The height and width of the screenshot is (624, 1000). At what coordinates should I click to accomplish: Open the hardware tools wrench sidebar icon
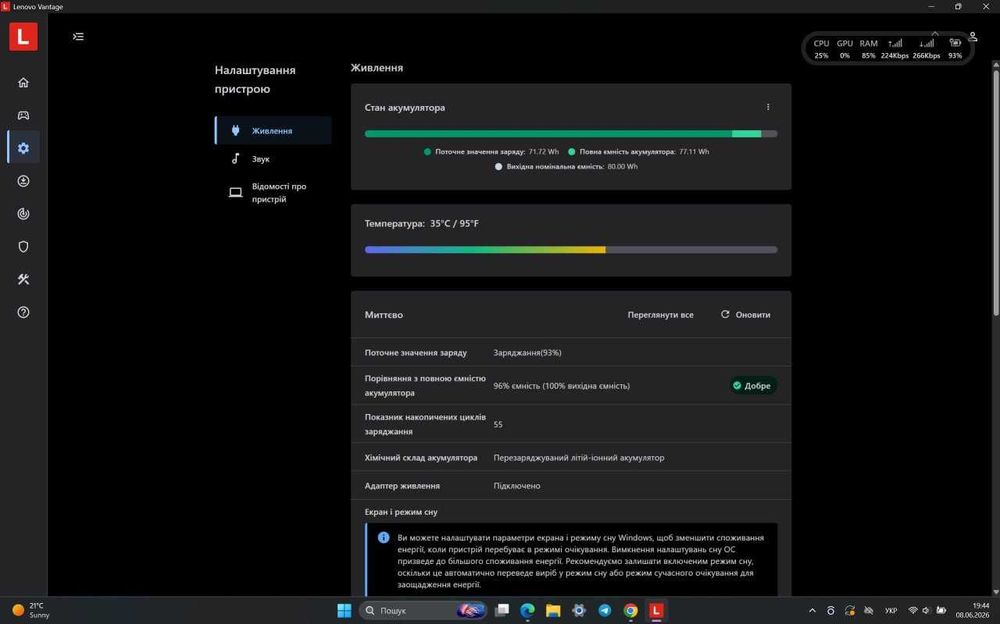pos(24,279)
